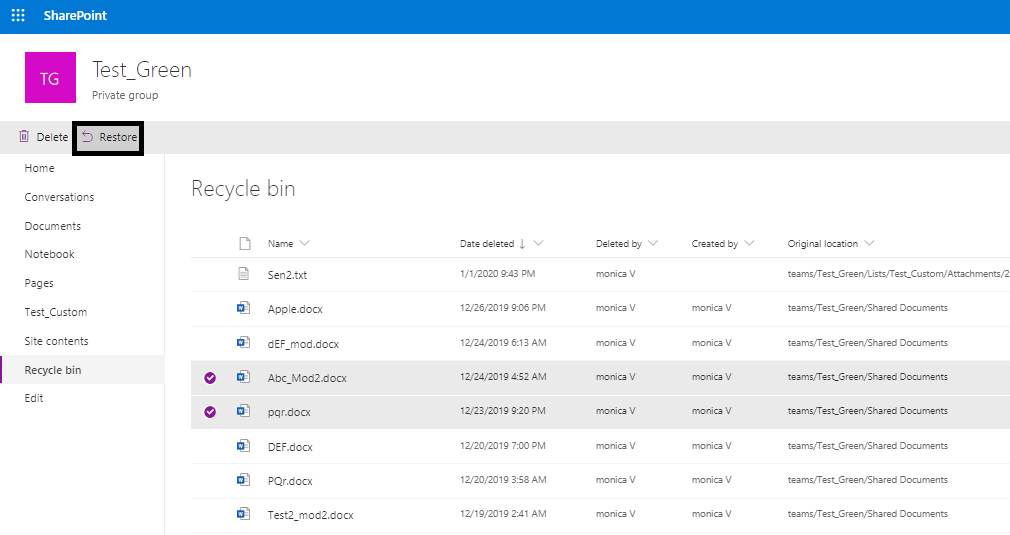Uncheck the Abc_Mod2.docx selection circle

coord(210,378)
